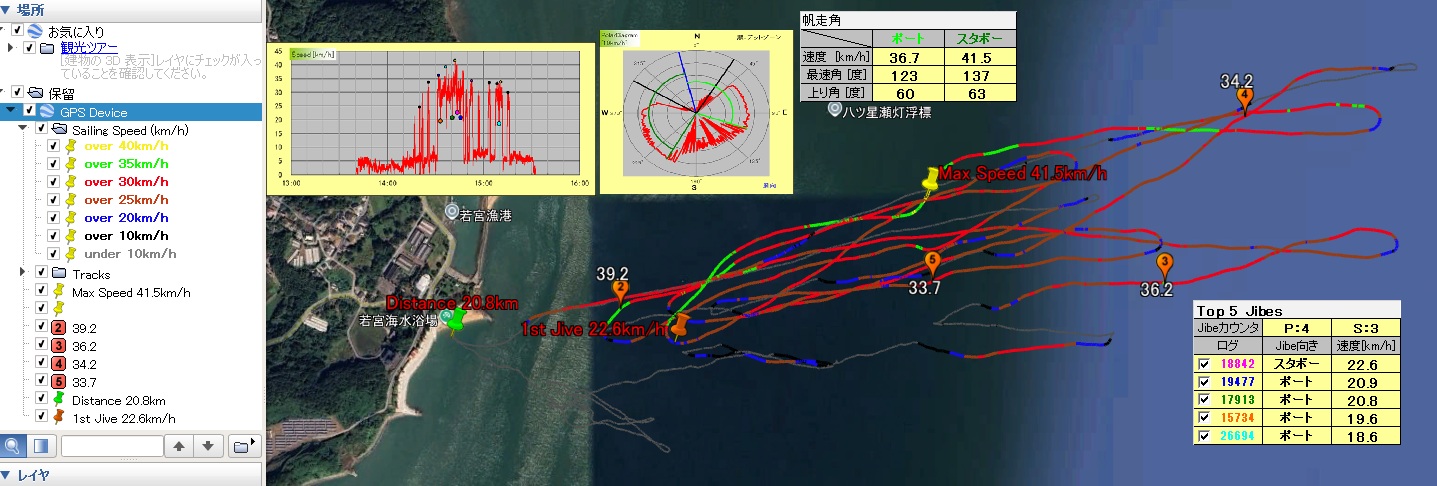Expand the 観光ツアー folder
1437x486 pixels.
pos(11,48)
